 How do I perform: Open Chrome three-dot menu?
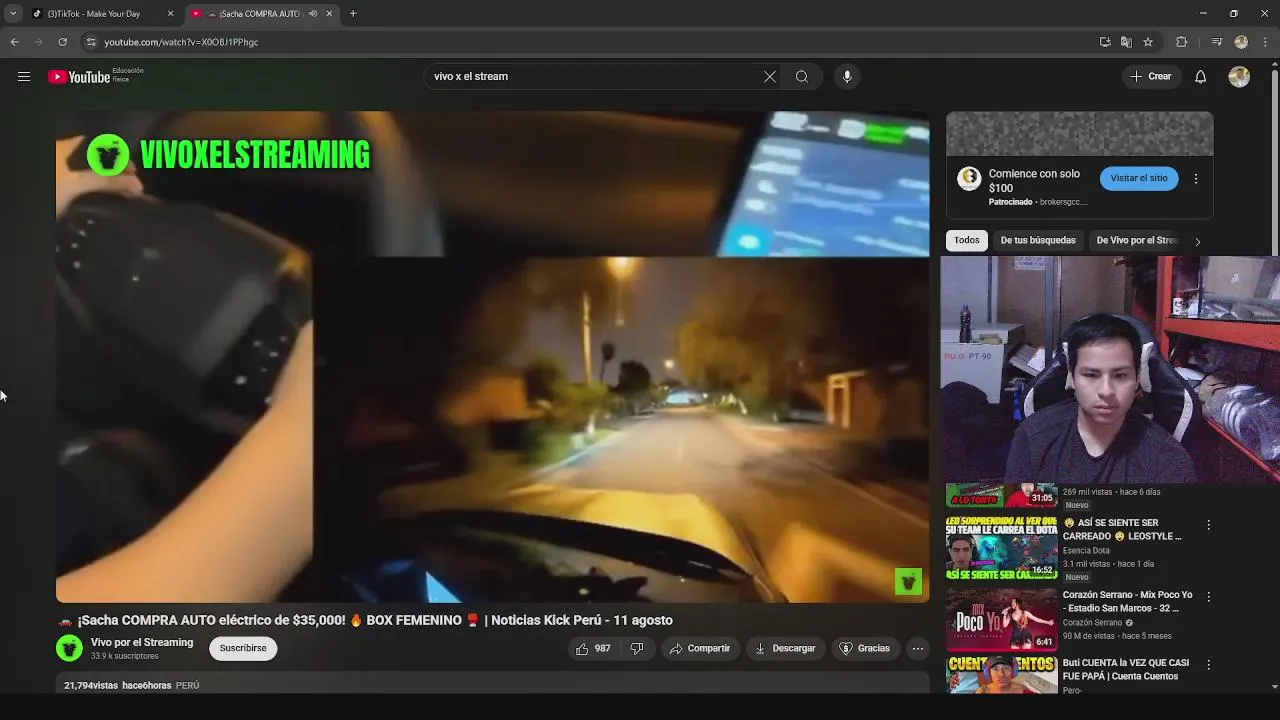click(x=1265, y=42)
